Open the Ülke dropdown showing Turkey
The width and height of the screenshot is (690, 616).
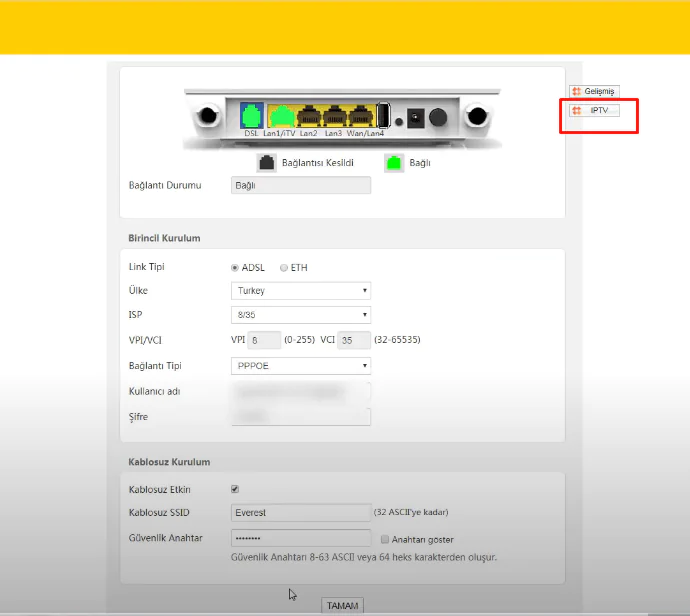pos(300,291)
